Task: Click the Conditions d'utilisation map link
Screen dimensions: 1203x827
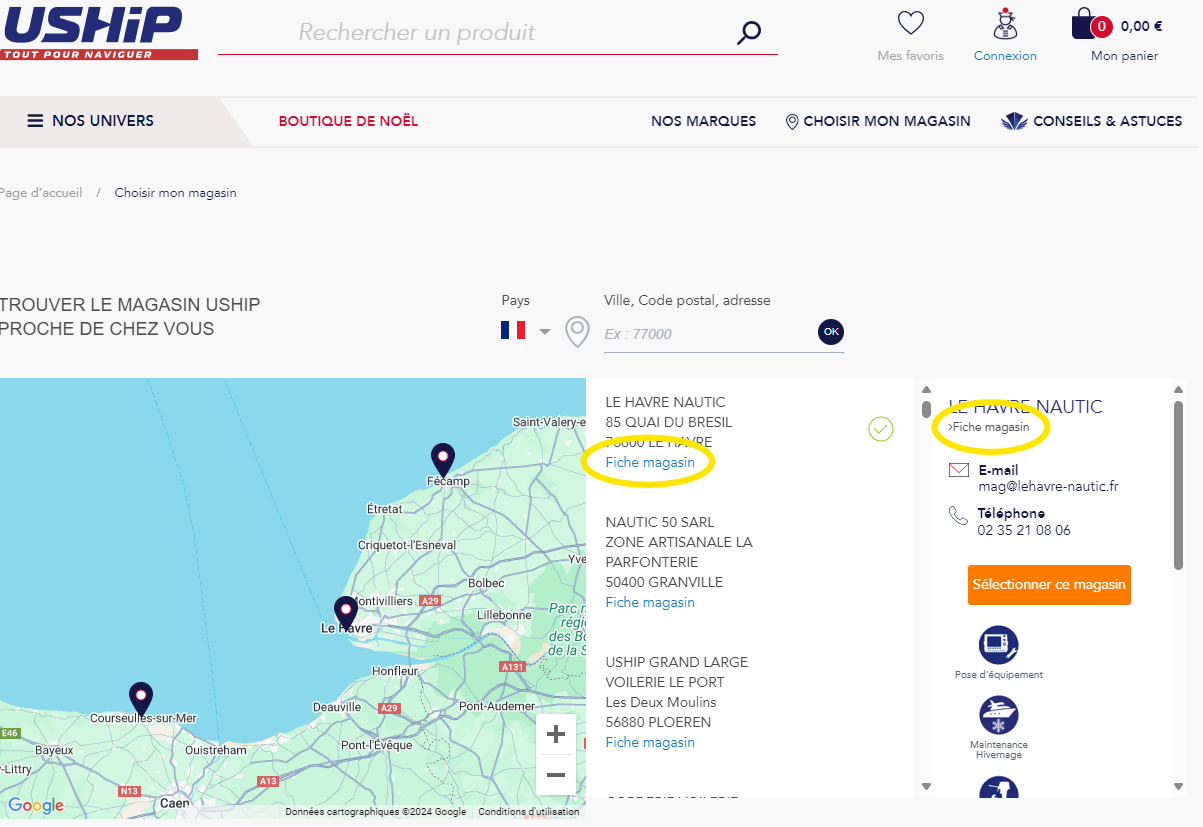Action: (529, 812)
